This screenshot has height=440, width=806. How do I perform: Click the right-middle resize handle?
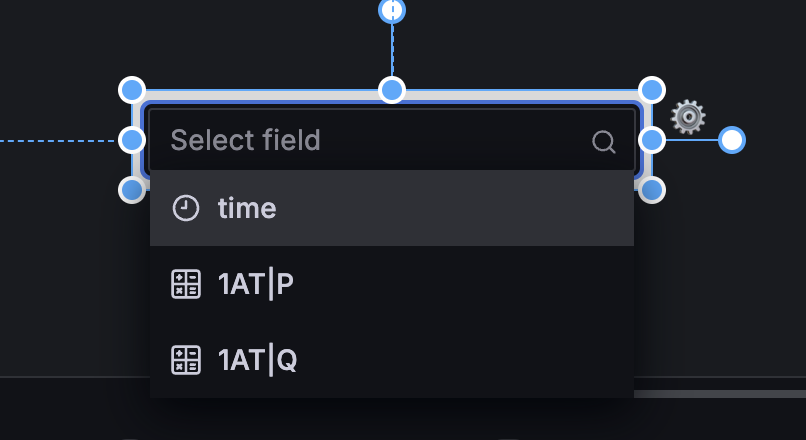(x=652, y=140)
